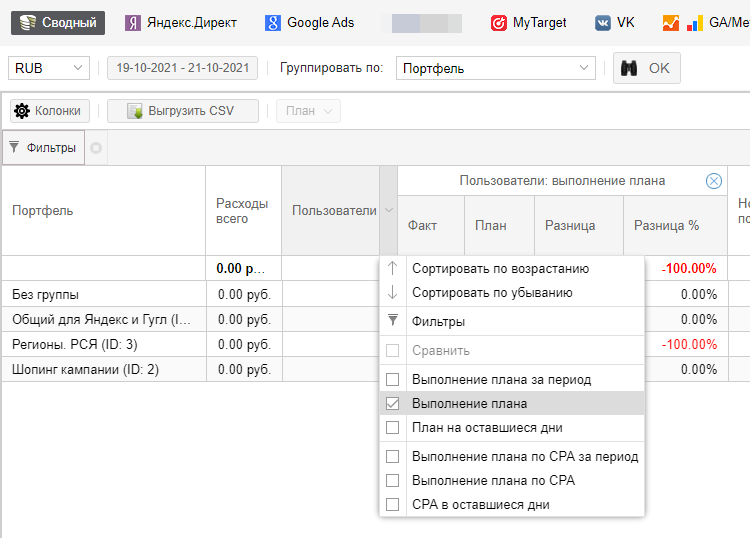Open the Портфель grouping dropdown
The image size is (750, 538).
pyautogui.click(x=496, y=68)
